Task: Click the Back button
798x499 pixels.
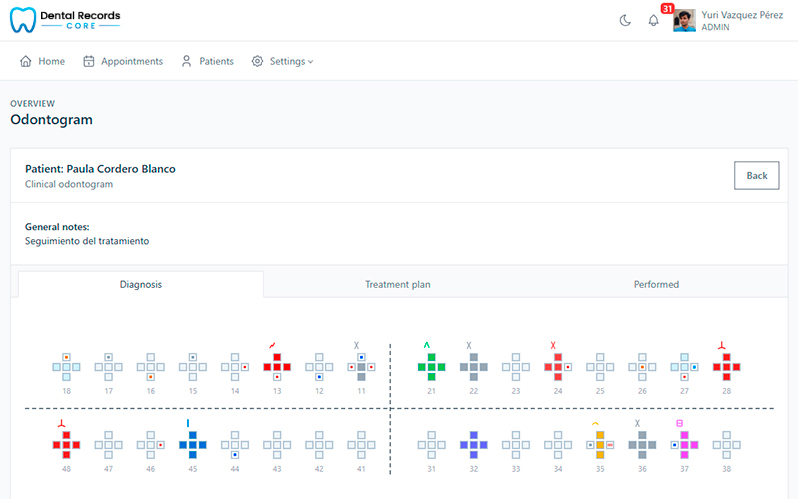Action: pyautogui.click(x=756, y=176)
